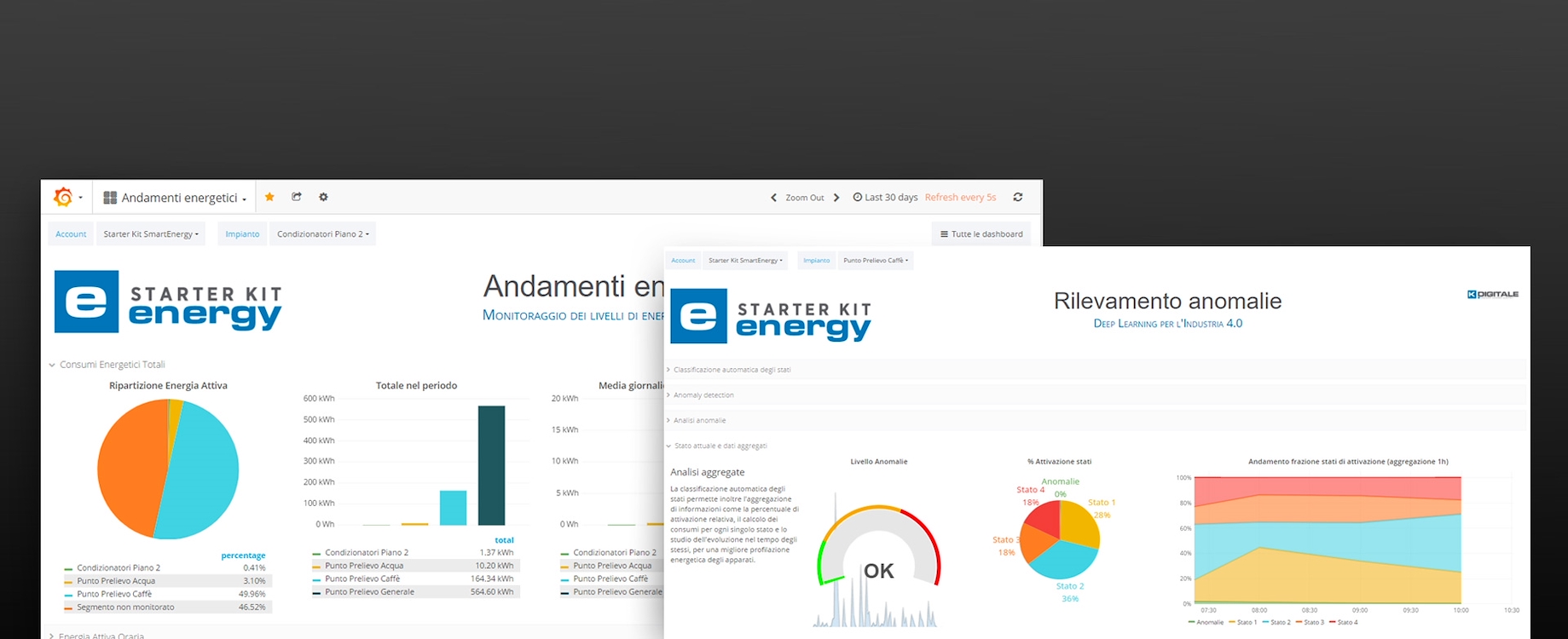This screenshot has height=639, width=1568.
Task: Star the Andamenti energetici dashboard
Action: [269, 197]
